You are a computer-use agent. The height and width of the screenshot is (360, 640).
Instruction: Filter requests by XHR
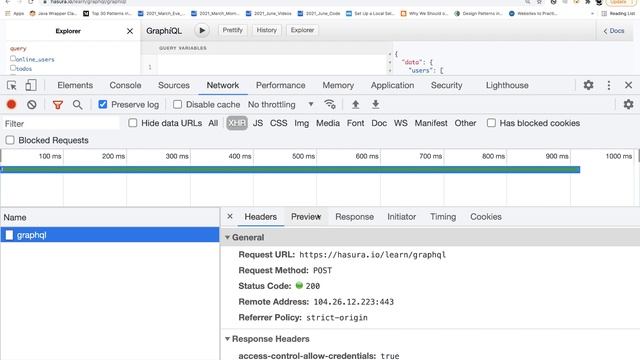(x=237, y=123)
